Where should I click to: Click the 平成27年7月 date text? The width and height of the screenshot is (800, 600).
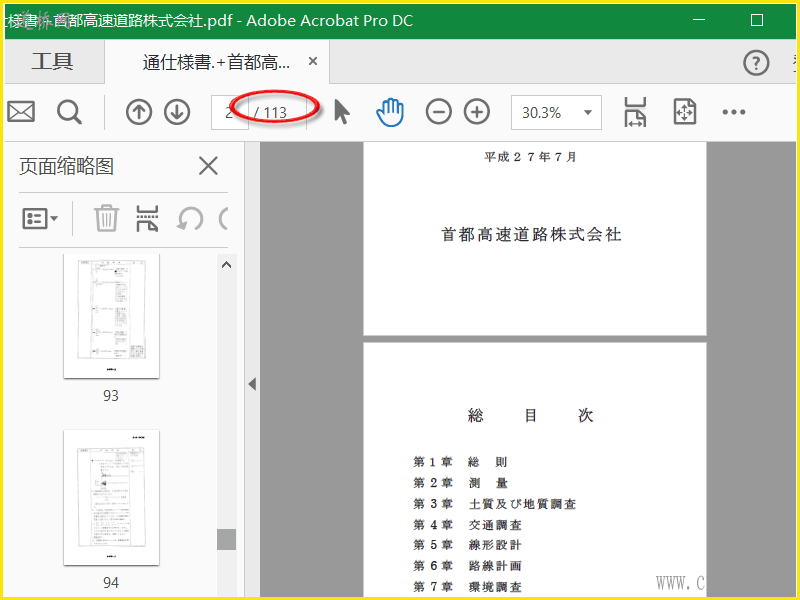(x=530, y=157)
